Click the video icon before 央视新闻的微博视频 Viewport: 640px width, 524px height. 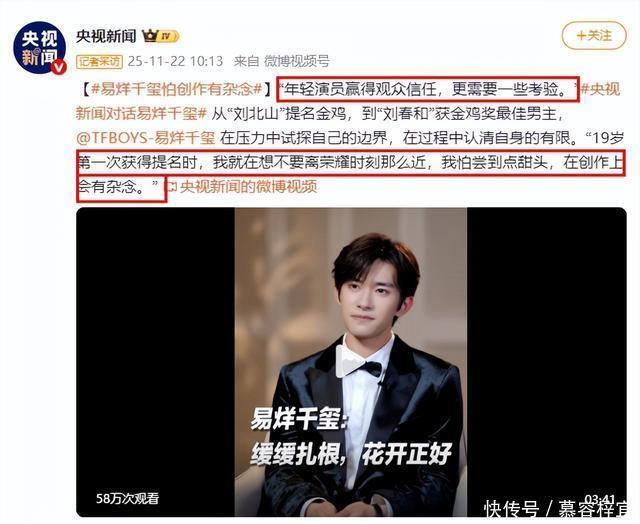coord(172,187)
